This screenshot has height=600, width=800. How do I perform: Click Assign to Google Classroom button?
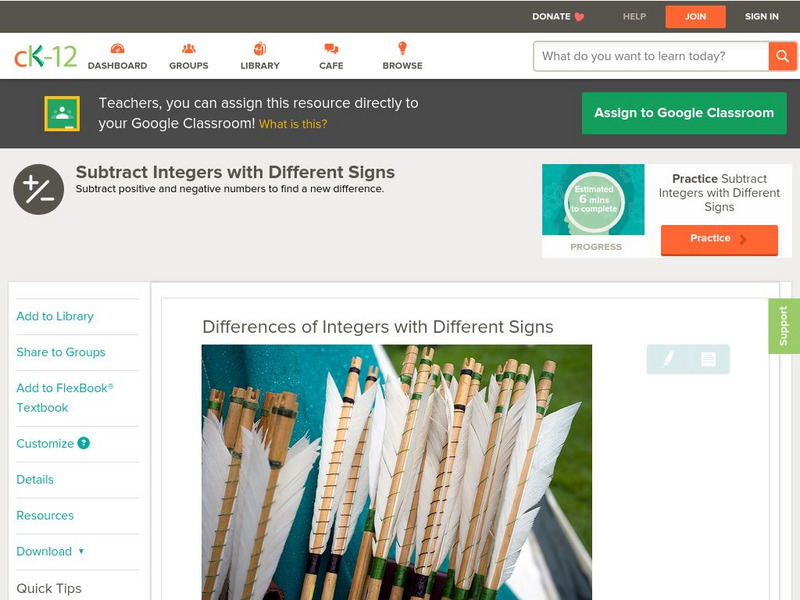[x=684, y=113]
